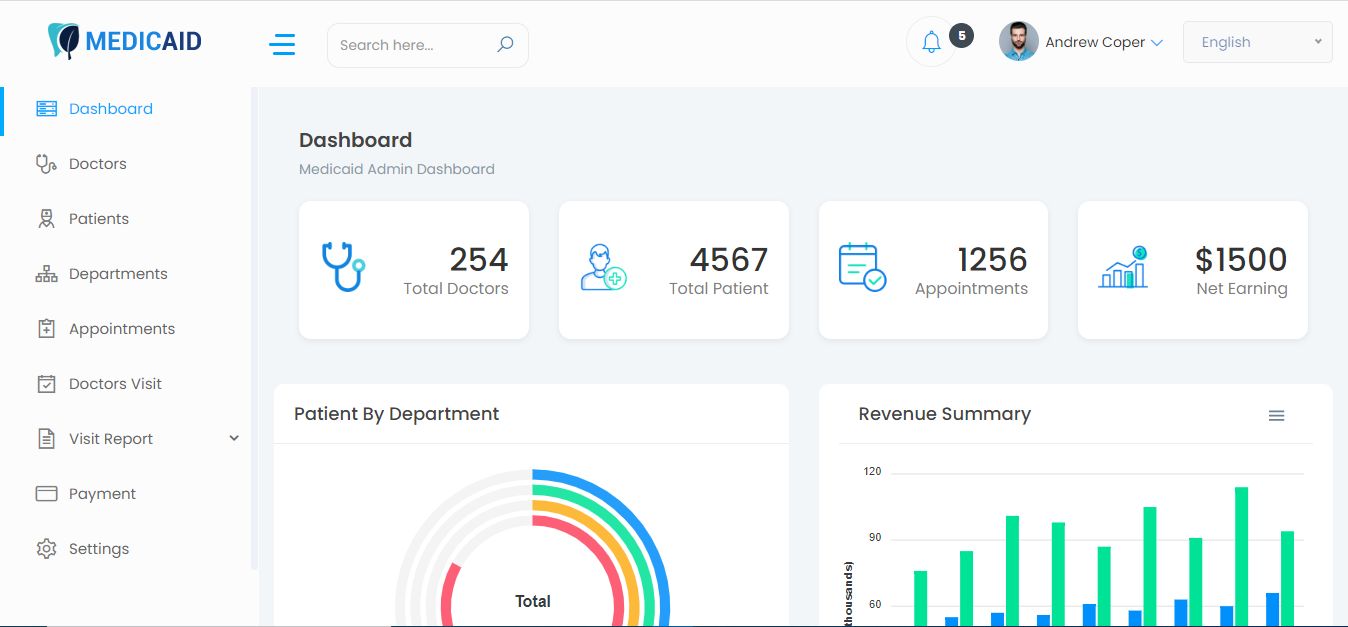Click the Dashboard sidebar icon

coord(46,109)
